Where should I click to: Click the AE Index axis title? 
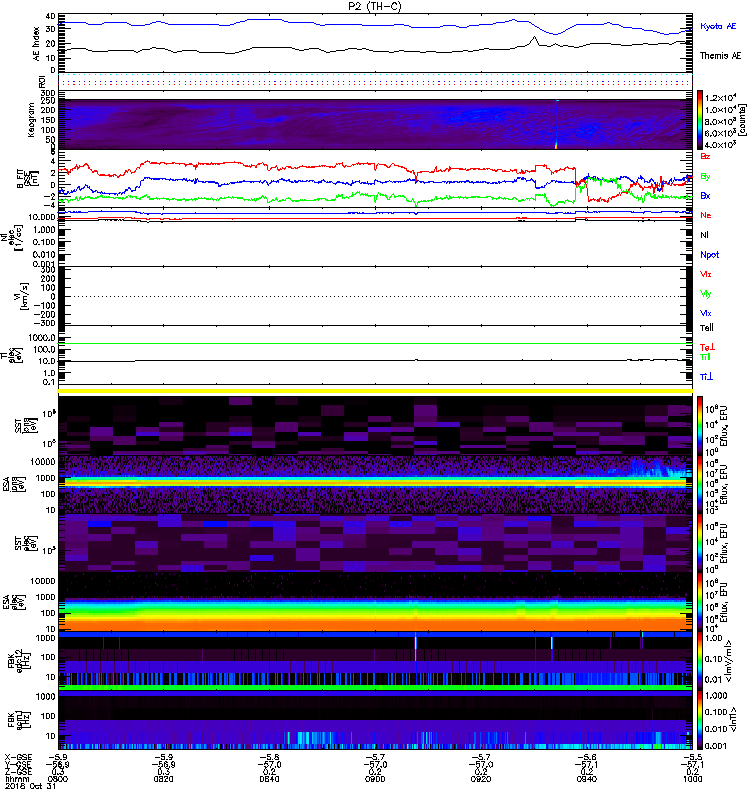pos(36,44)
